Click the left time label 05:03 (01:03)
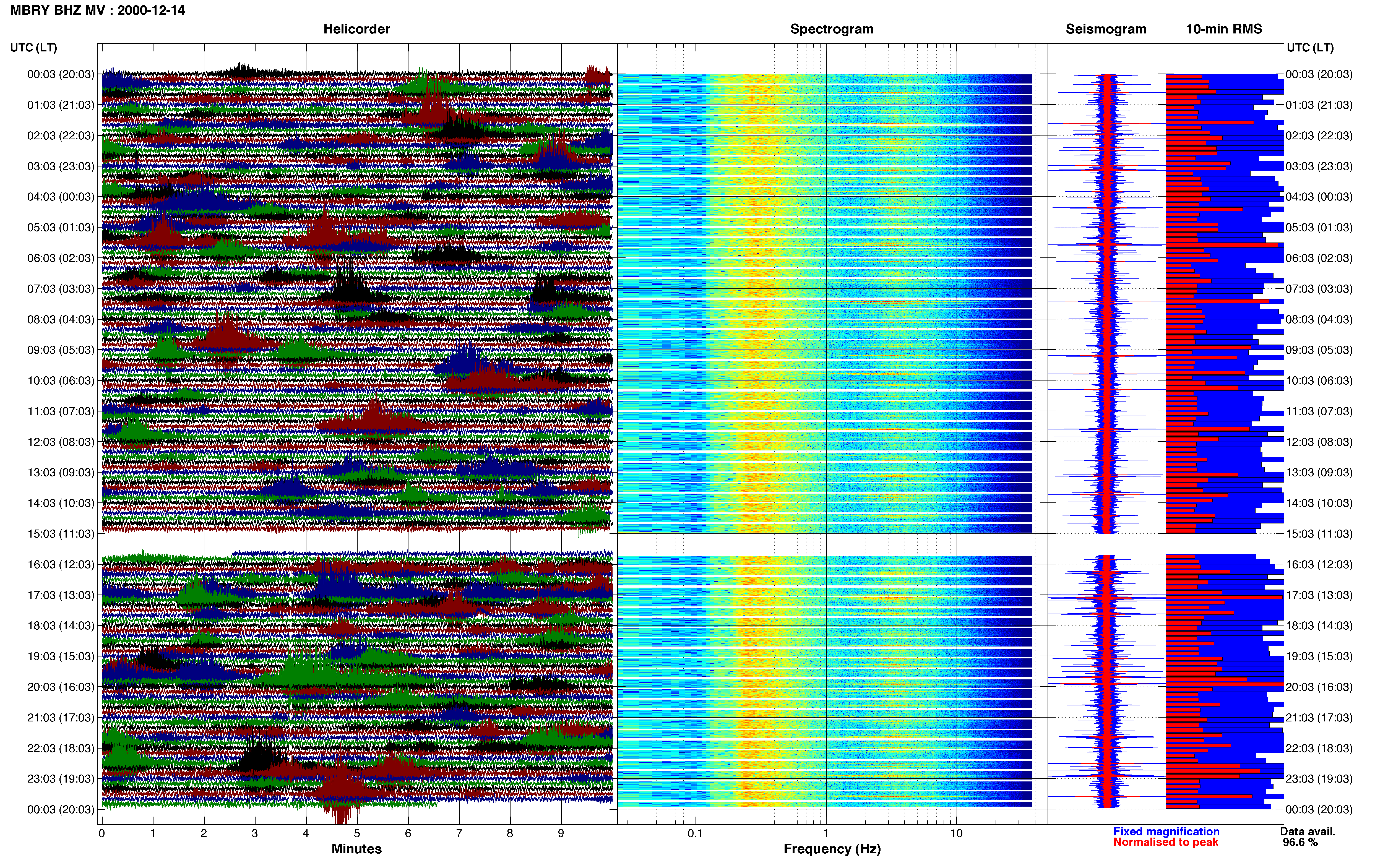Screen dimensions: 1388x868 61,227
